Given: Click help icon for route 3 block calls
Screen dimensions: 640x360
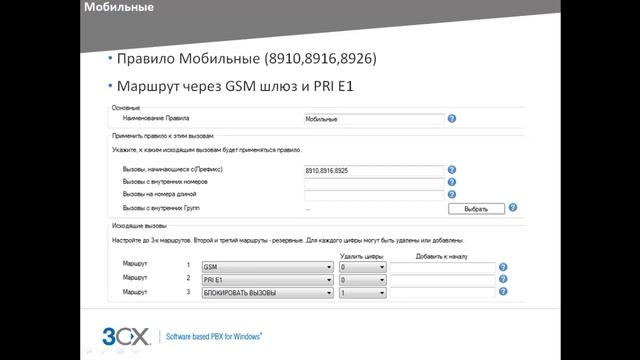Looking at the screenshot, I should tap(503, 291).
